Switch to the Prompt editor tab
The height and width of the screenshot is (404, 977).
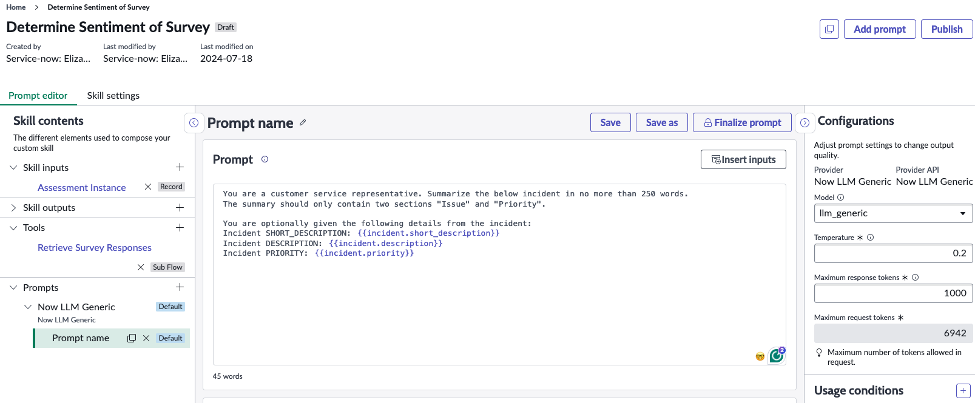(x=38, y=96)
